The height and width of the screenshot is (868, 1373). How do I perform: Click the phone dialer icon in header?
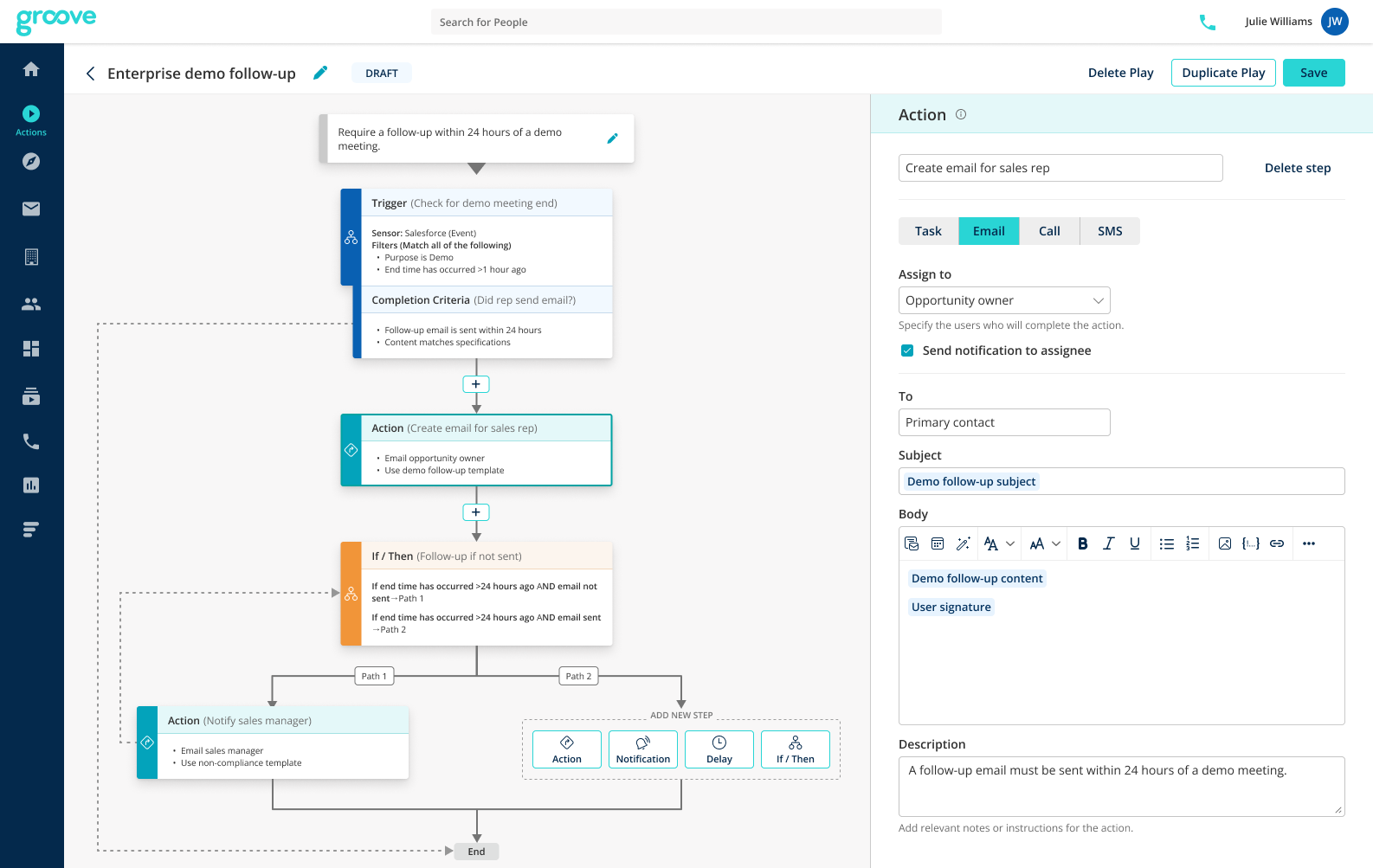pyautogui.click(x=1208, y=23)
